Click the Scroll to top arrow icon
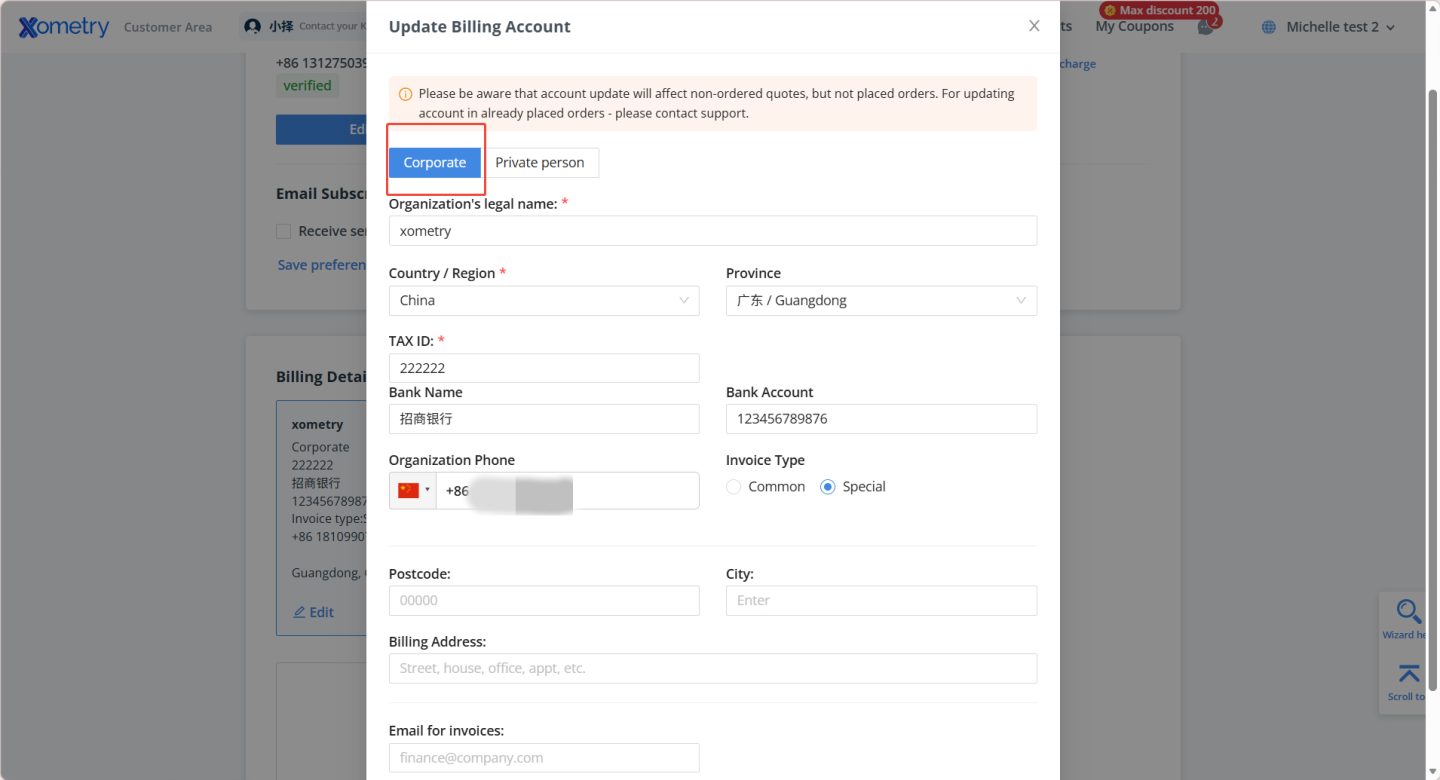1440x780 pixels. point(1408,674)
